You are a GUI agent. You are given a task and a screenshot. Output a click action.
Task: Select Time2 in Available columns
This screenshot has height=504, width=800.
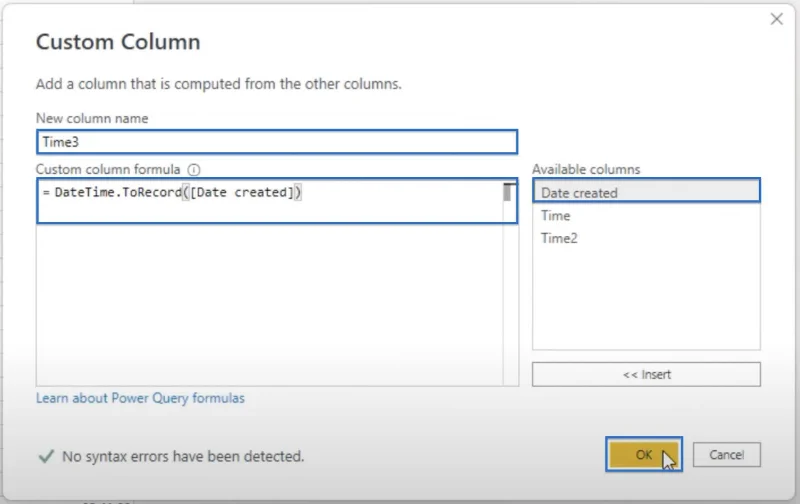point(646,238)
